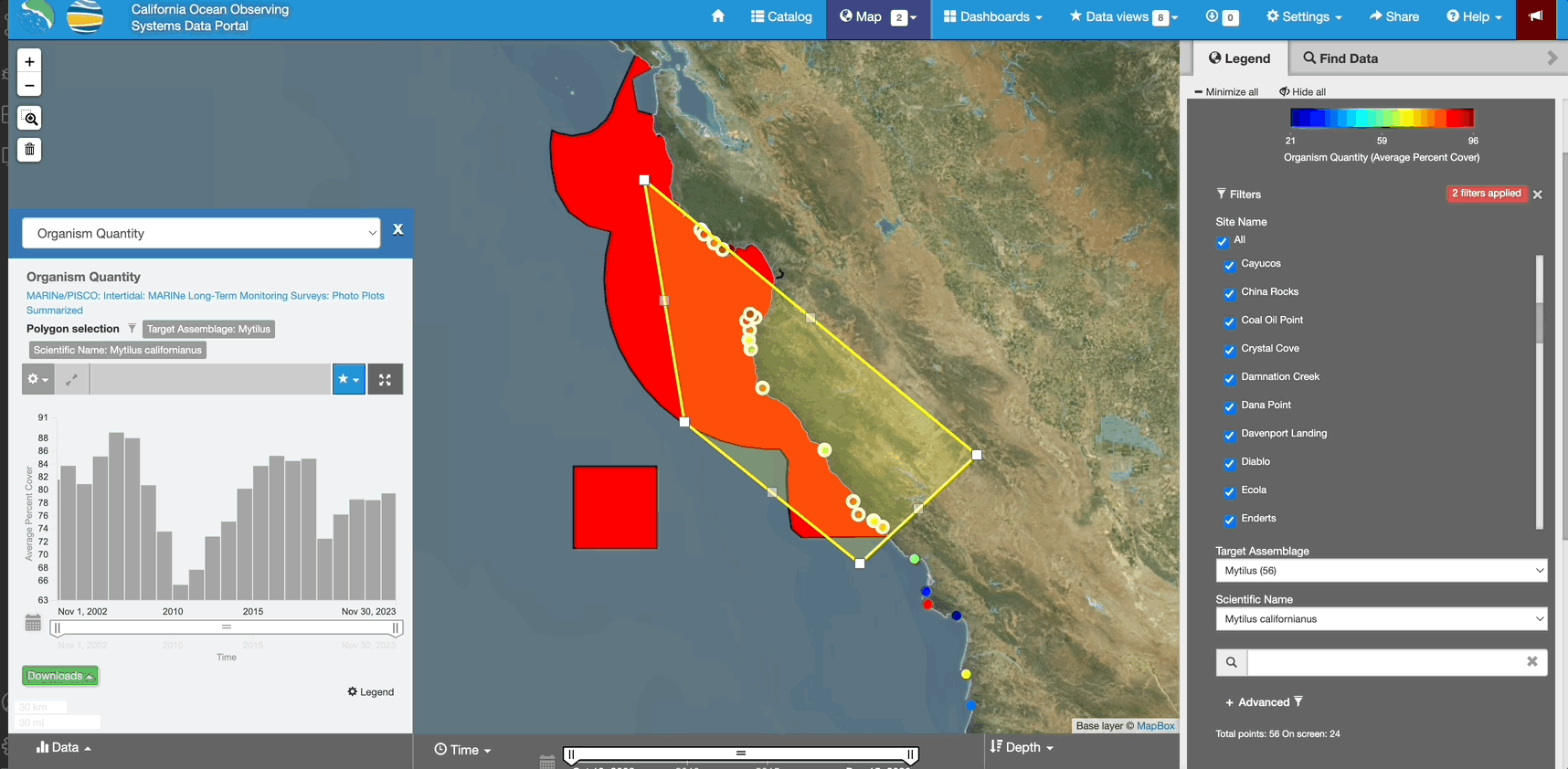Collapse the right sidebar with the chevron
Image resolution: width=1568 pixels, height=769 pixels.
pyautogui.click(x=1552, y=58)
